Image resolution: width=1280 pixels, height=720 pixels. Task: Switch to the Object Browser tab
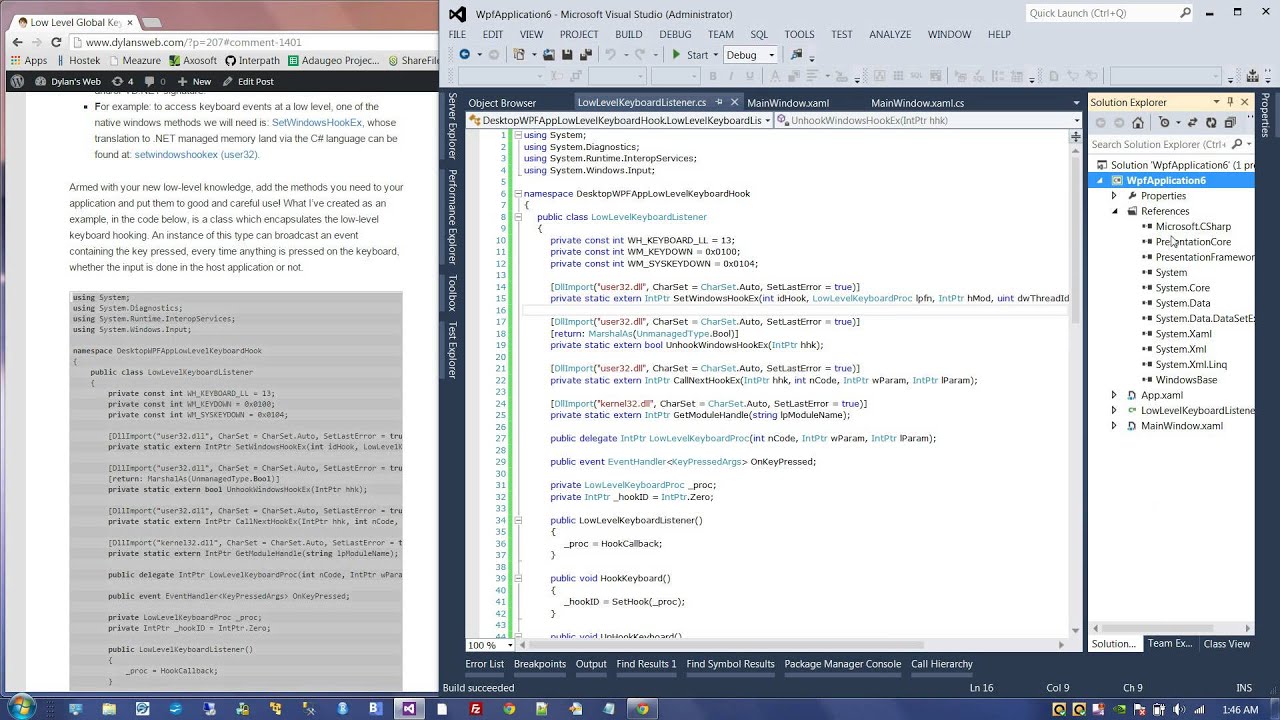pyautogui.click(x=502, y=103)
